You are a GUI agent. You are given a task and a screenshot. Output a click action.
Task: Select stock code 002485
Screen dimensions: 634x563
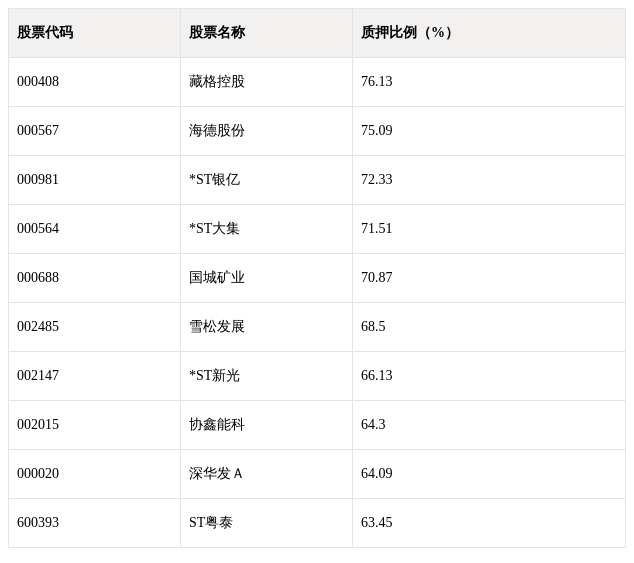click(38, 326)
